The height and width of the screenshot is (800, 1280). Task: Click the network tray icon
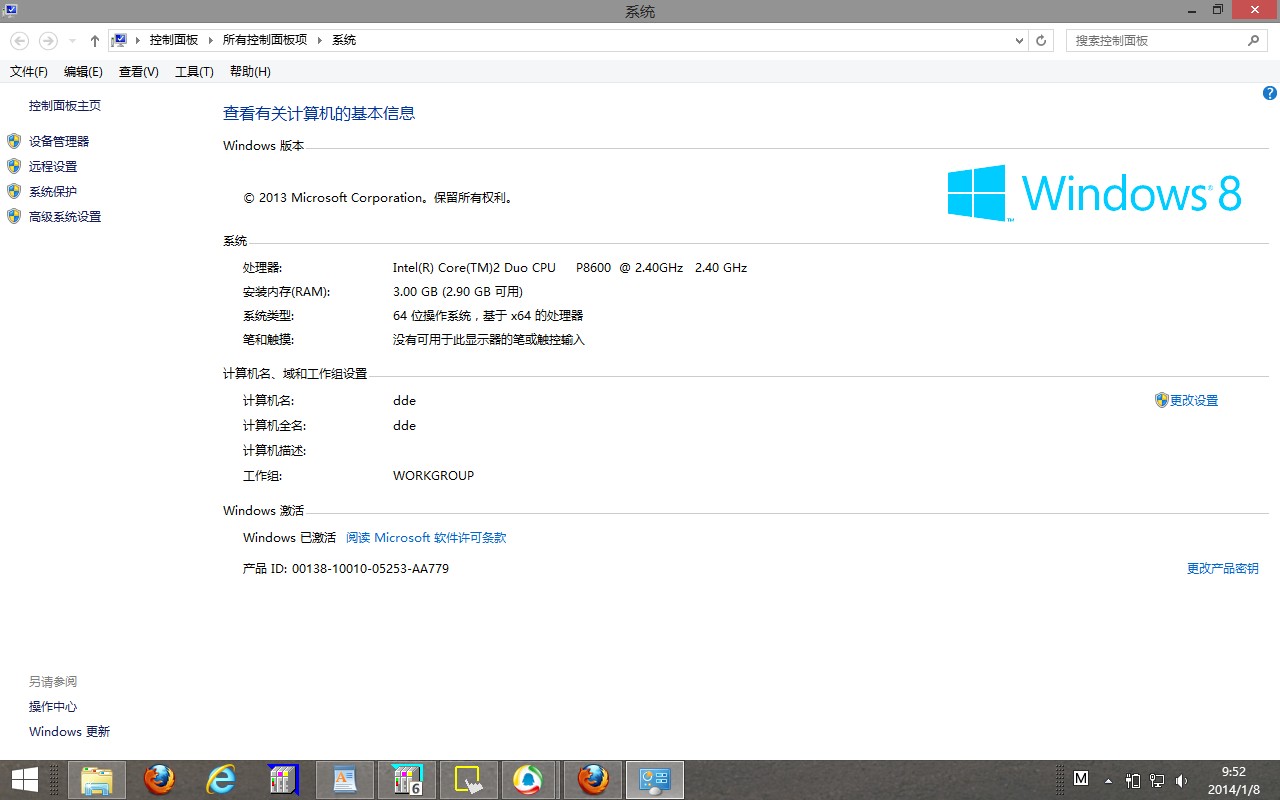tap(1157, 780)
